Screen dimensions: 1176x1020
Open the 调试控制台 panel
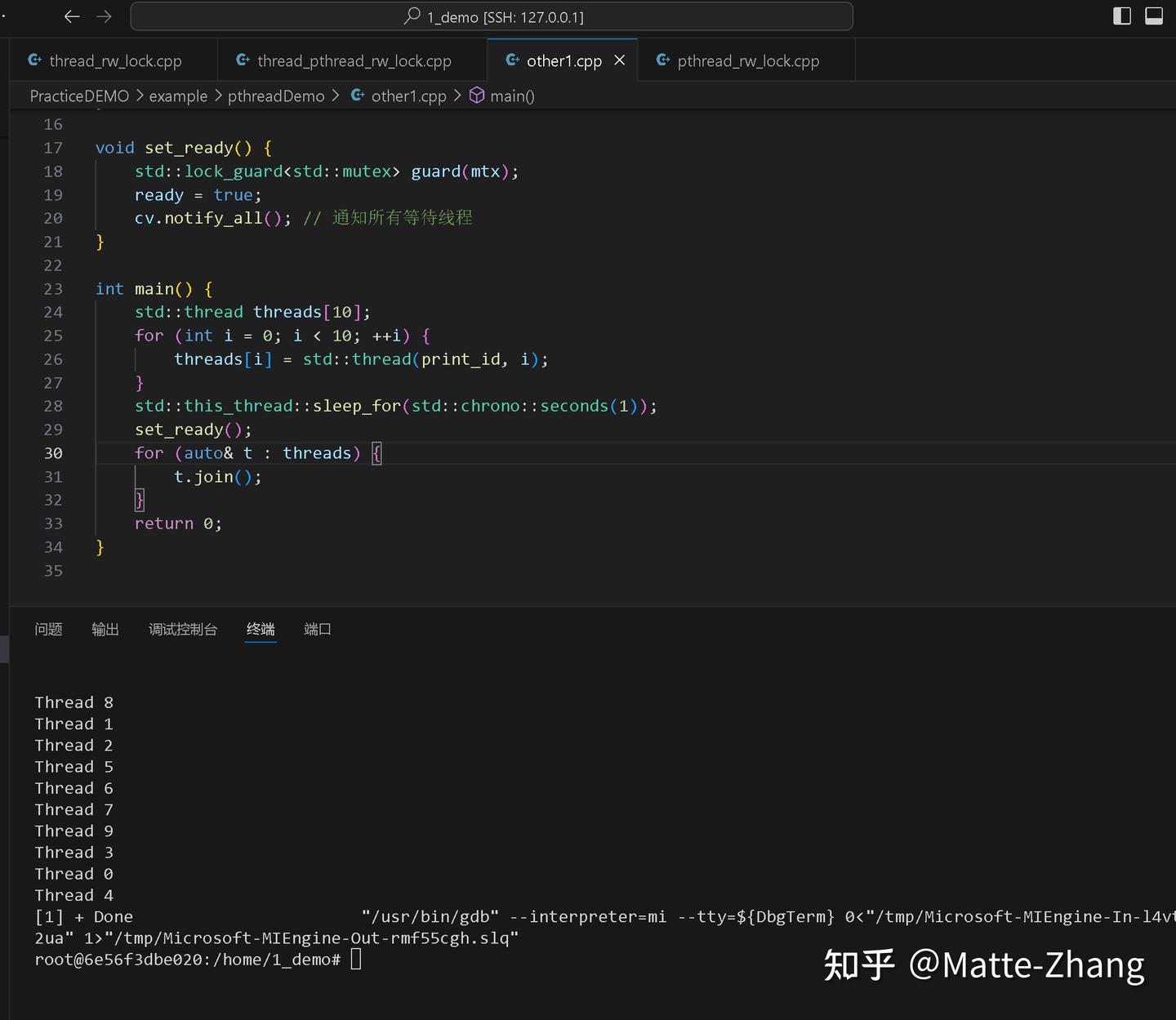pyautogui.click(x=182, y=629)
